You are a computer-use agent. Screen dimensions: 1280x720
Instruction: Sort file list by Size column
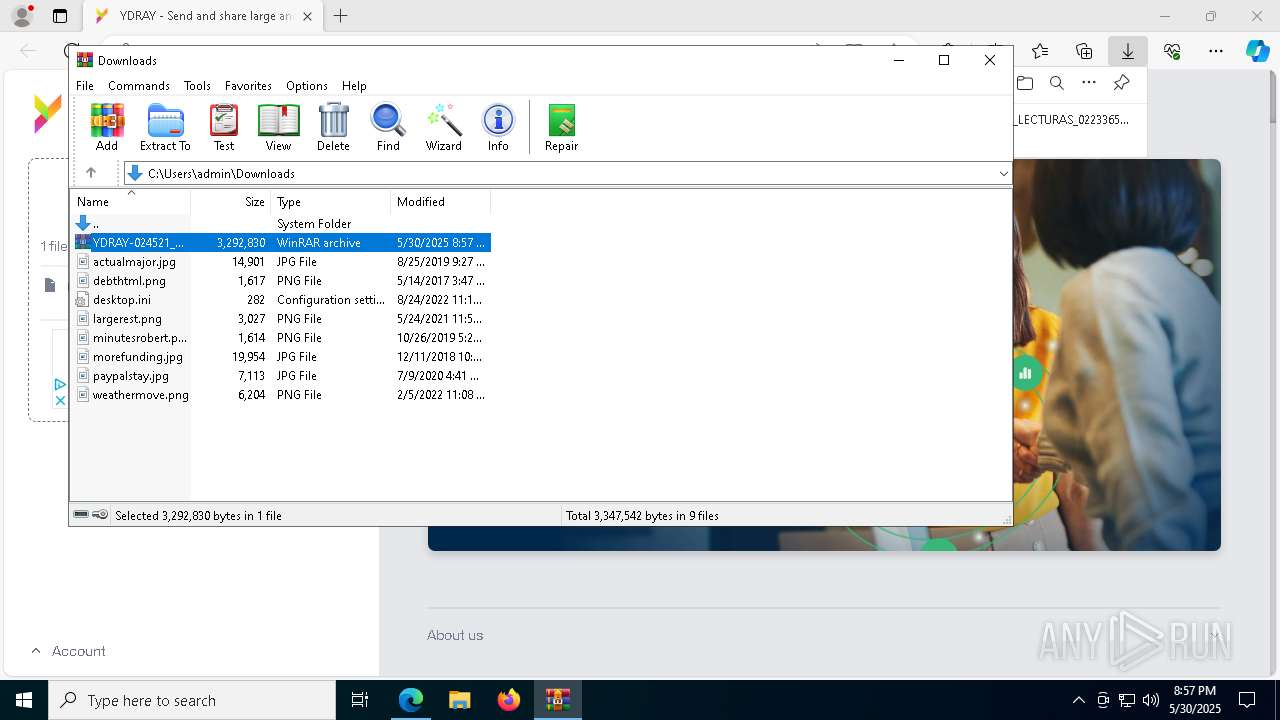point(231,202)
